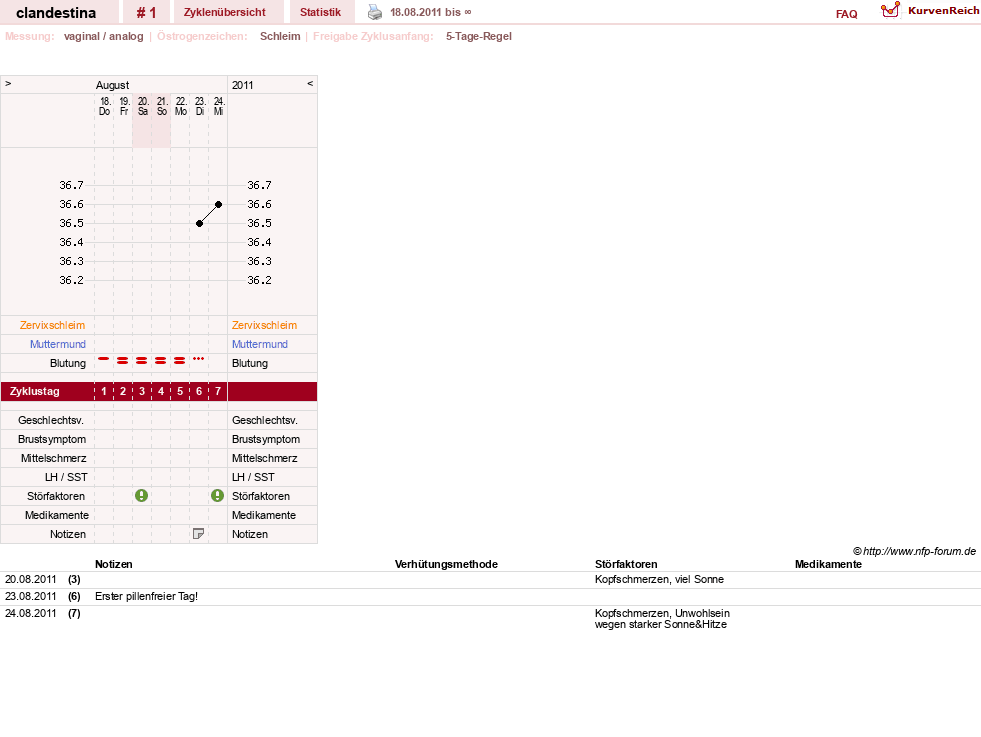
Task: Click the '2011' year label
Action: [243, 85]
